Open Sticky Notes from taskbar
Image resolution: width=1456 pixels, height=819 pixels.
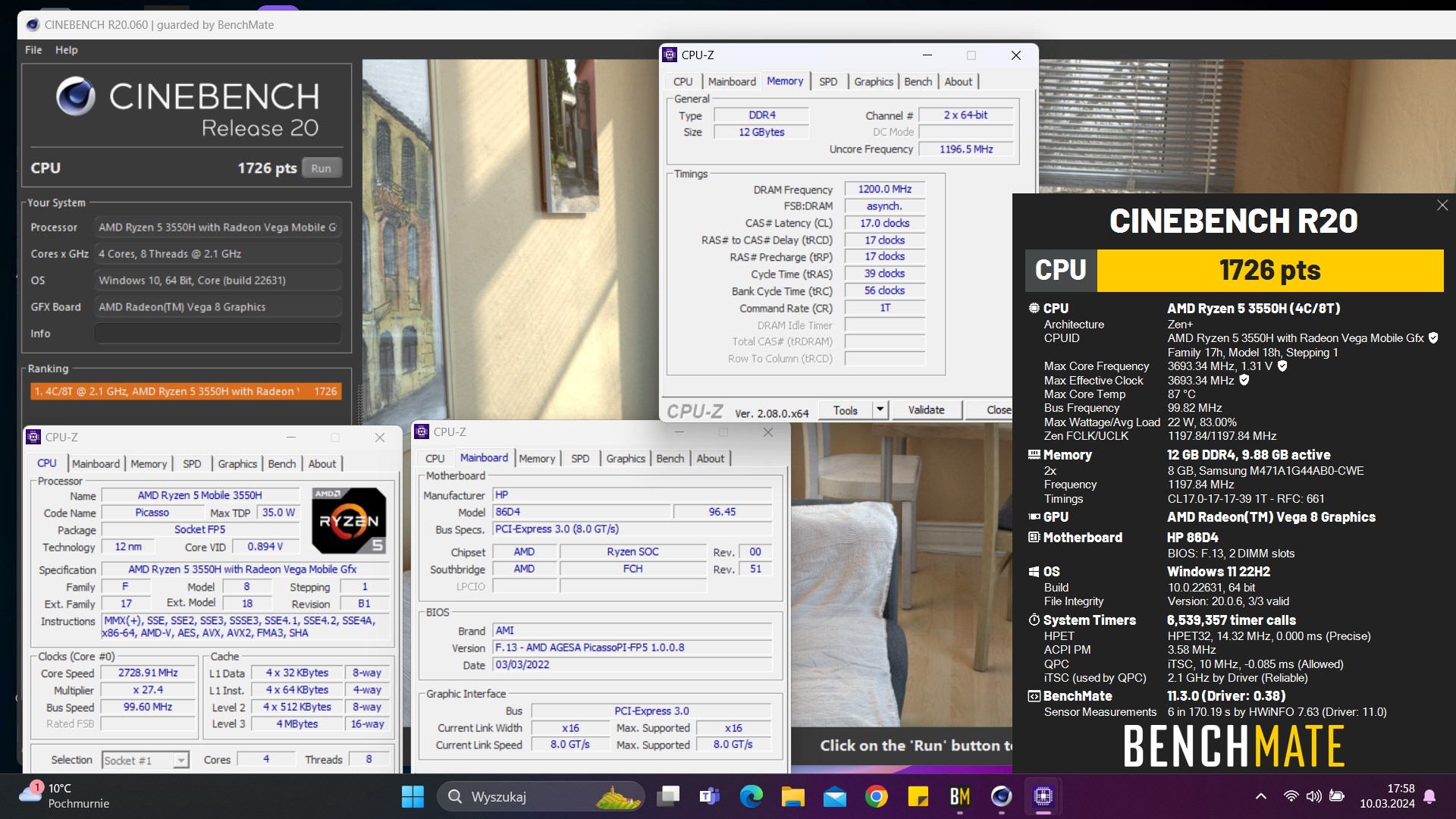point(918,796)
